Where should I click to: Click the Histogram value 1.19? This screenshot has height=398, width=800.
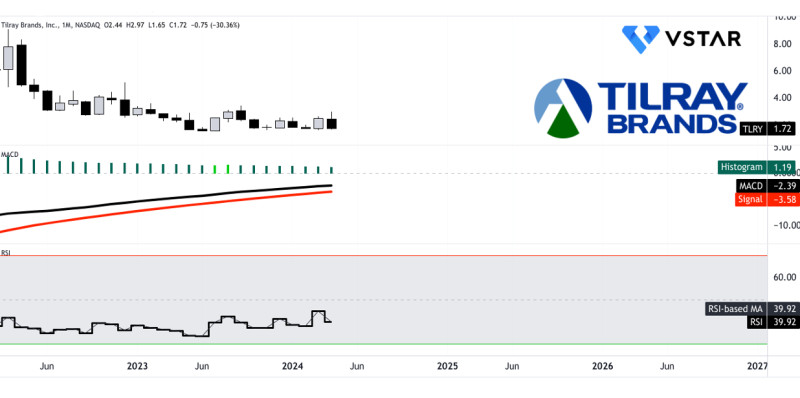(x=781, y=167)
